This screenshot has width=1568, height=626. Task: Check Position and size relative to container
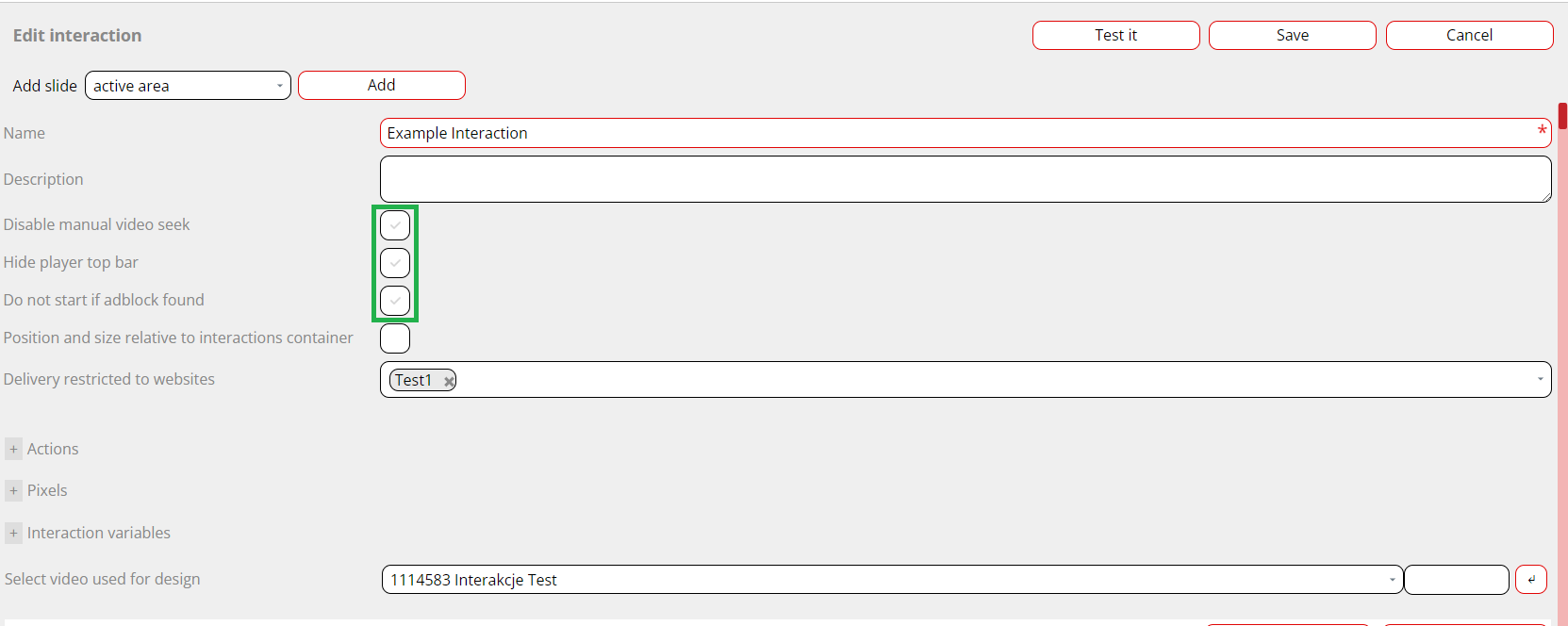tap(395, 338)
